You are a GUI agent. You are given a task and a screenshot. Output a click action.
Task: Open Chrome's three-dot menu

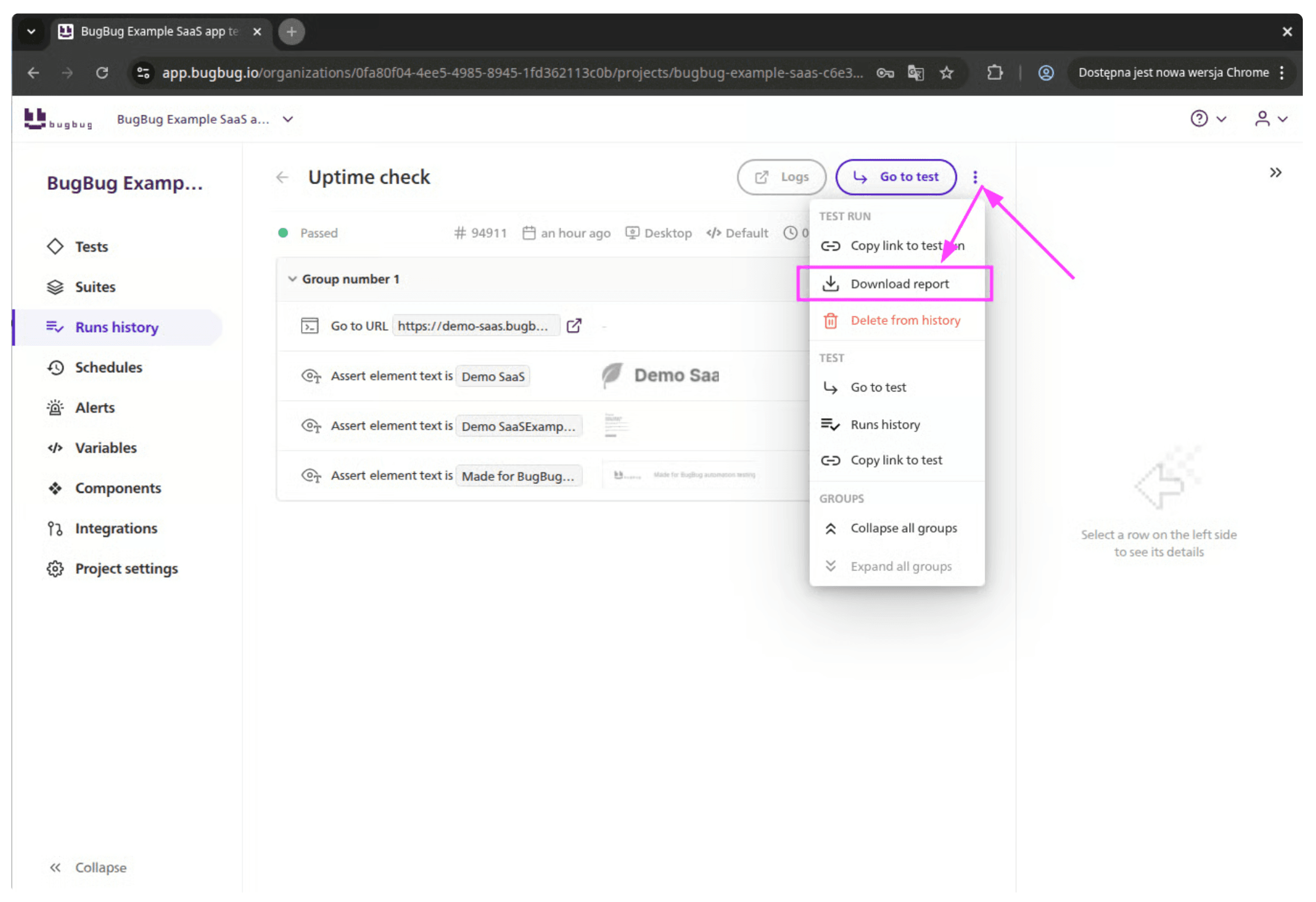(x=1281, y=73)
